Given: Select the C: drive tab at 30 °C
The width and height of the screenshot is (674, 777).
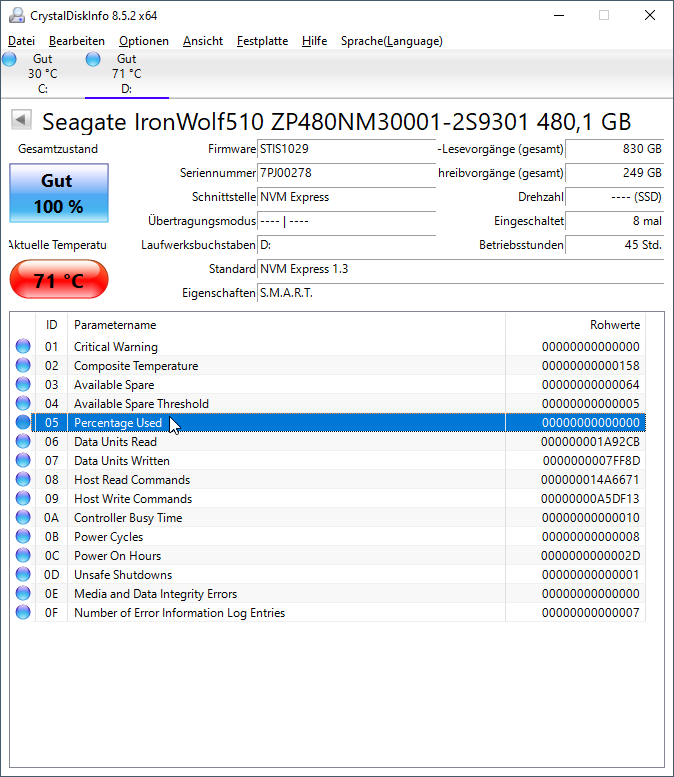Looking at the screenshot, I should click(43, 74).
